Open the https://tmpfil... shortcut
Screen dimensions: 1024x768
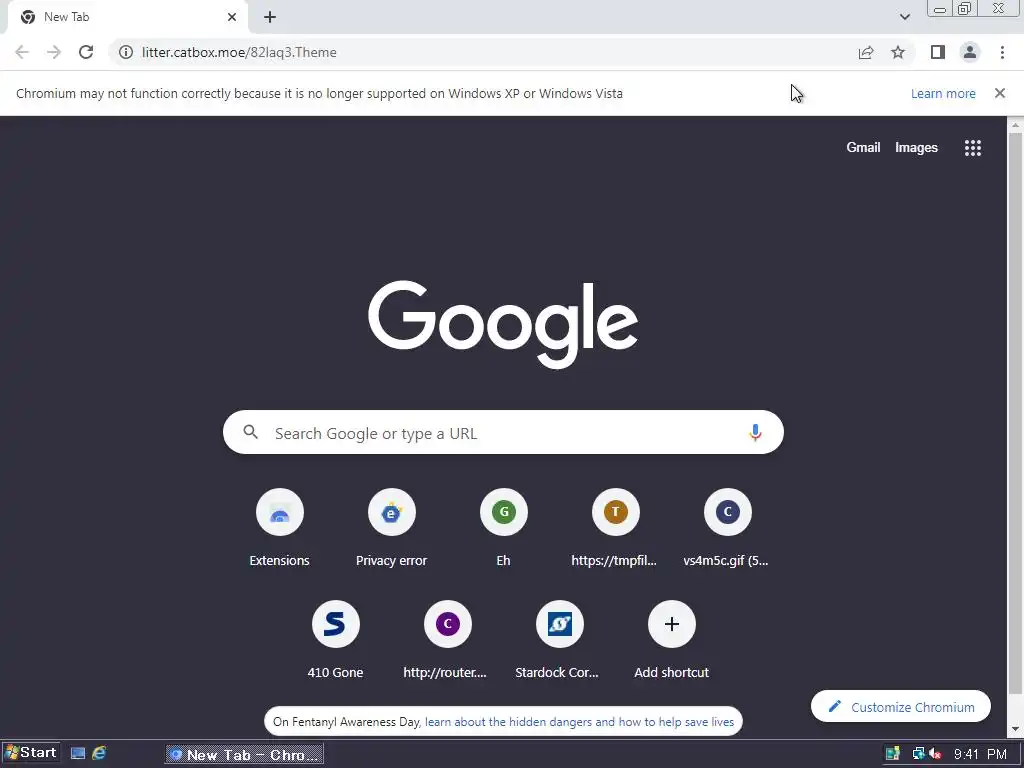pos(615,528)
